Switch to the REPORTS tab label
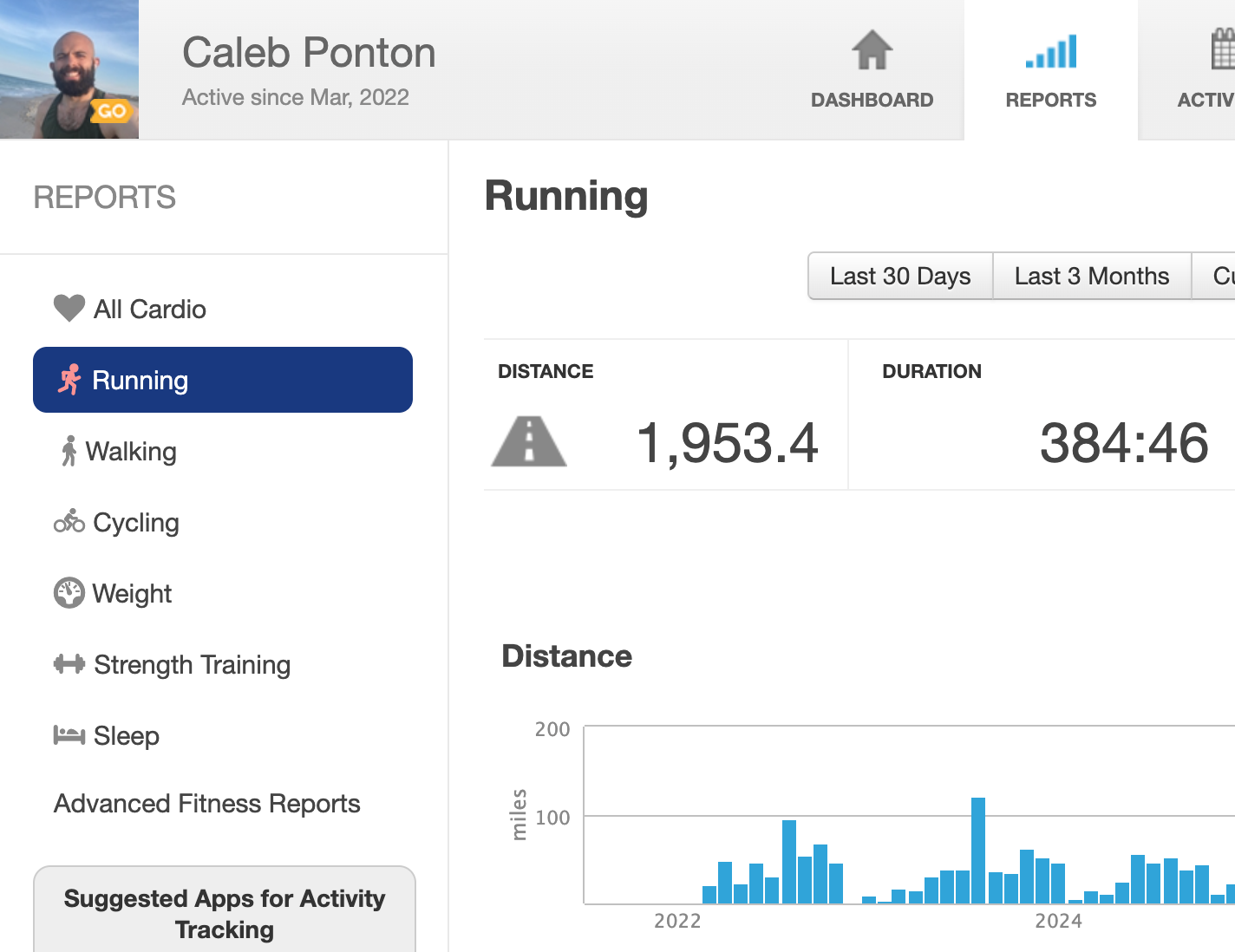1235x952 pixels. tap(1051, 100)
